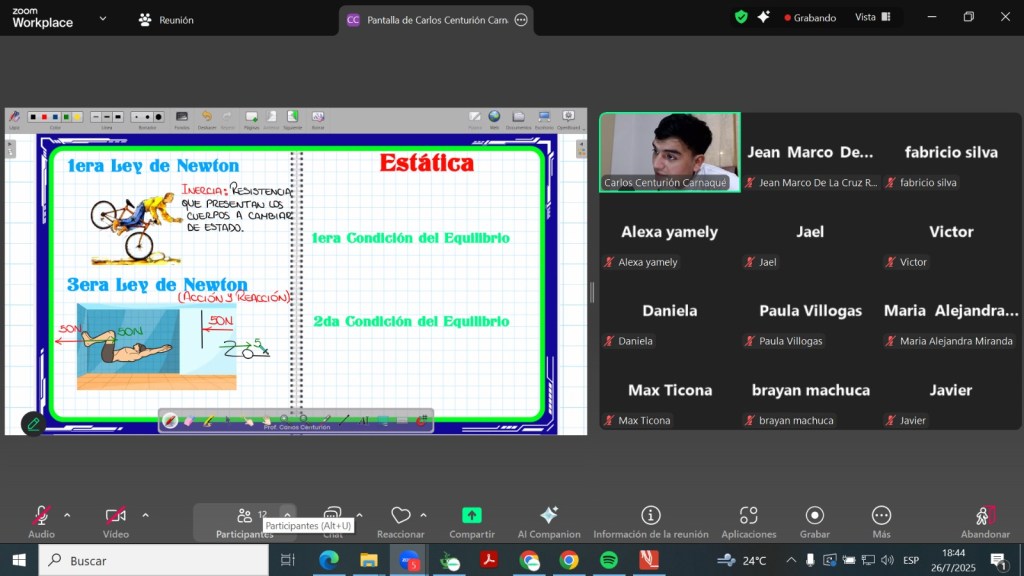
Task: Leave the meeting via Abandonar
Action: [984, 516]
